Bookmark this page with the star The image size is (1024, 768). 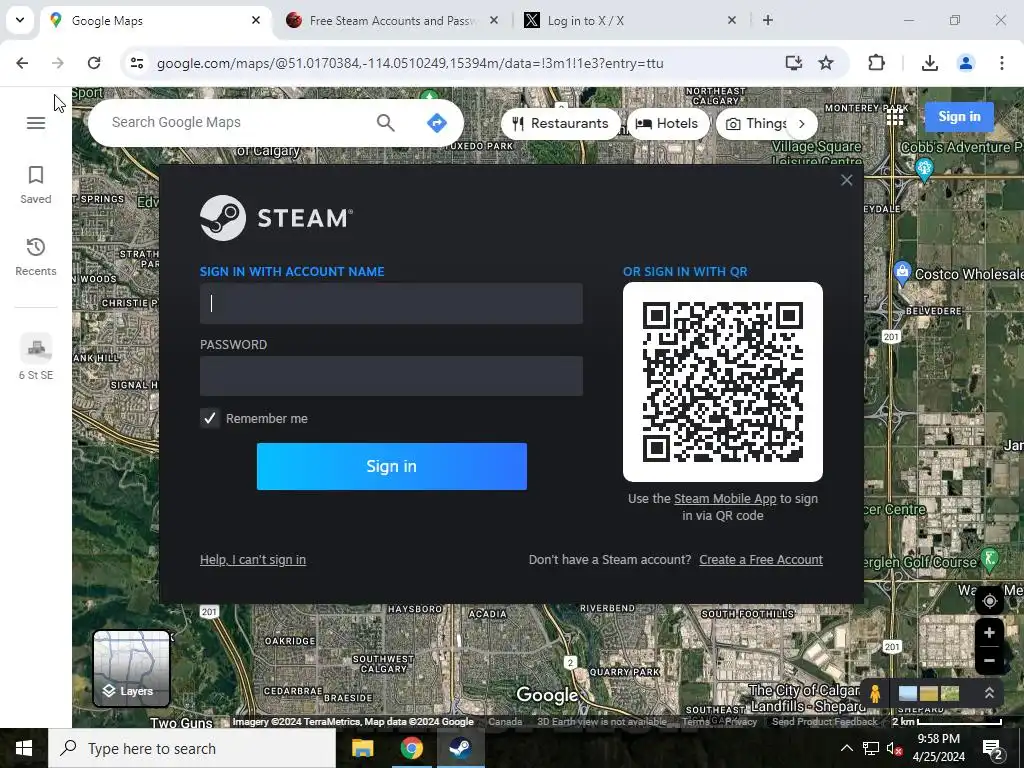pos(826,63)
